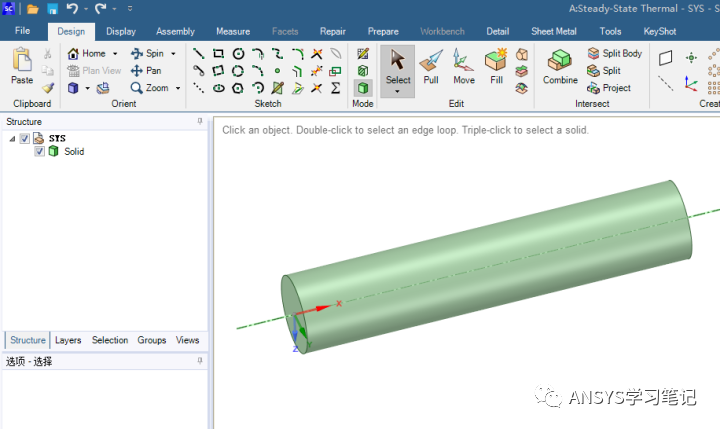This screenshot has height=429, width=720.
Task: Activate the Pan view tool
Action: pyautogui.click(x=146, y=71)
